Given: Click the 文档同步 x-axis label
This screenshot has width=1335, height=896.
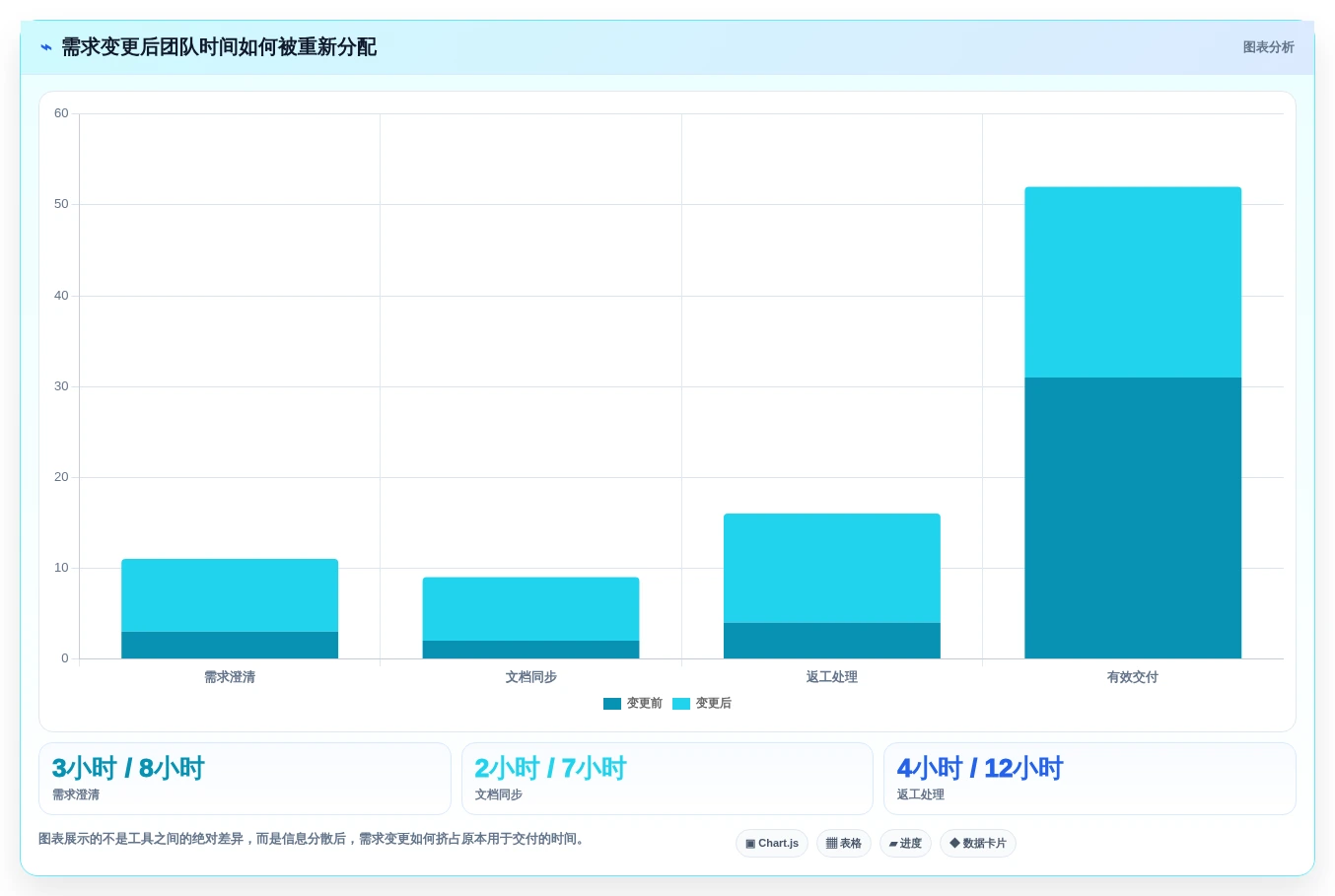Looking at the screenshot, I should [530, 677].
